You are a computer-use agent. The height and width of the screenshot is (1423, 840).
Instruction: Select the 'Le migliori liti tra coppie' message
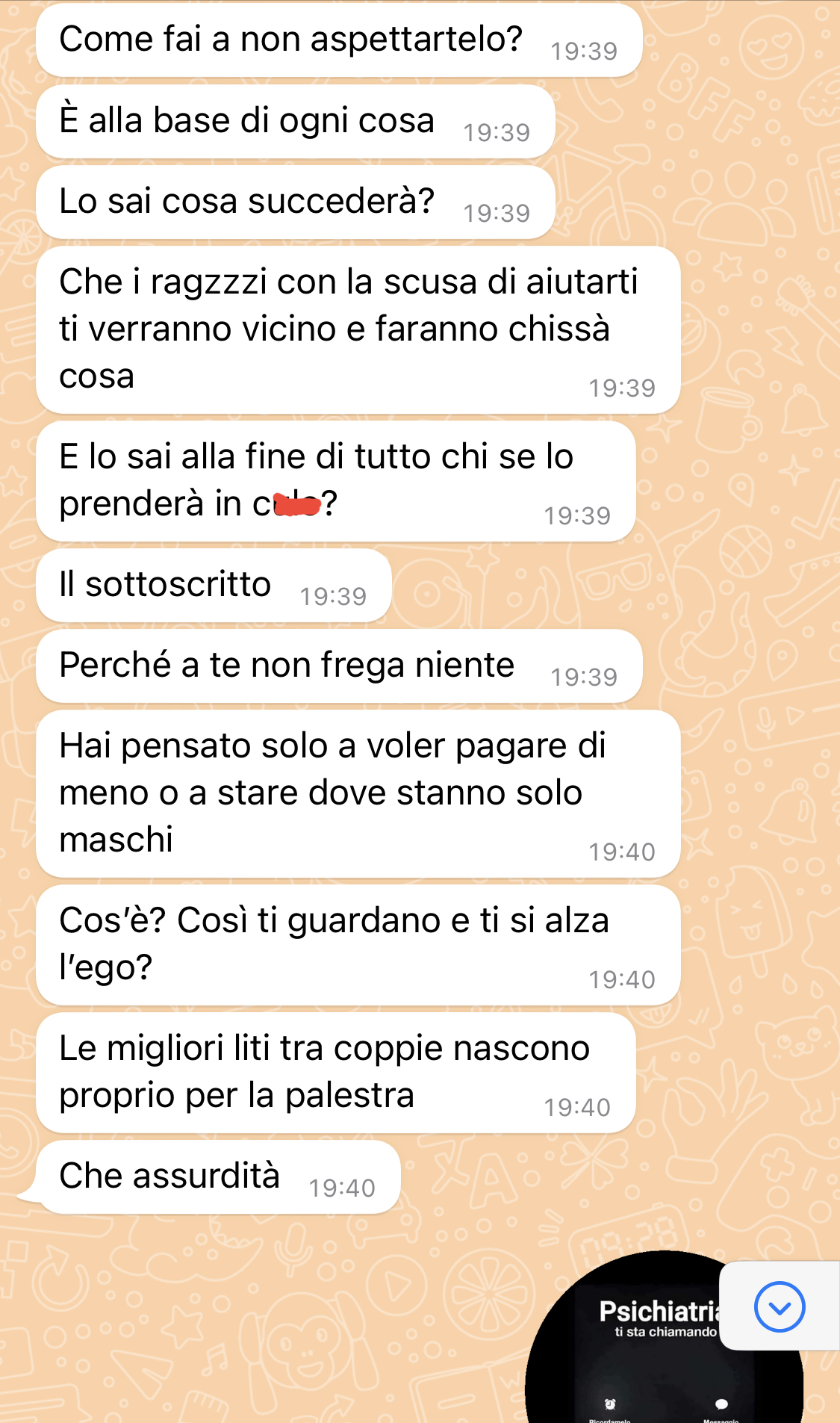coord(335,1073)
